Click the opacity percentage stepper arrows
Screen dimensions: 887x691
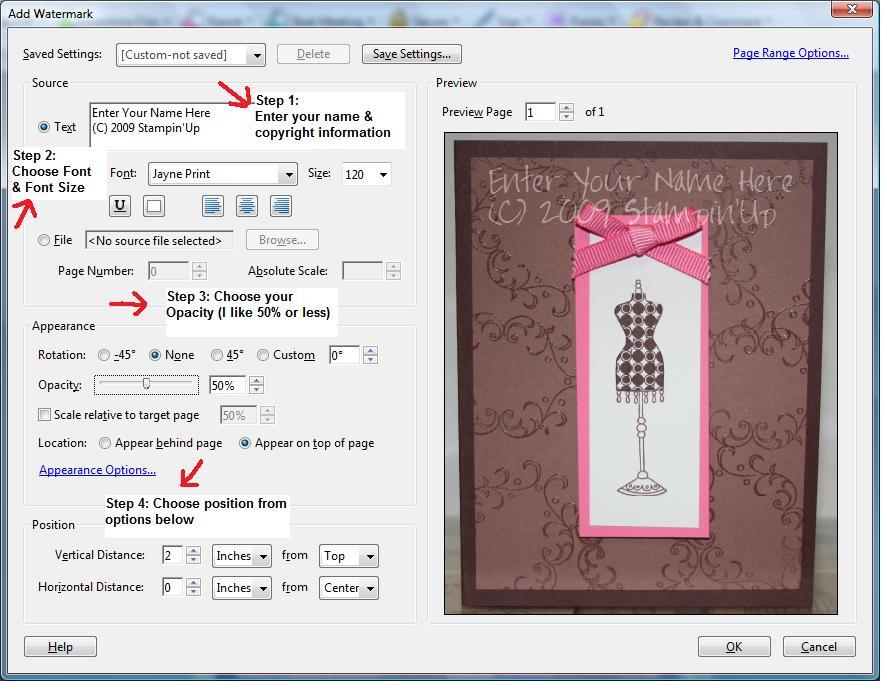pos(257,386)
